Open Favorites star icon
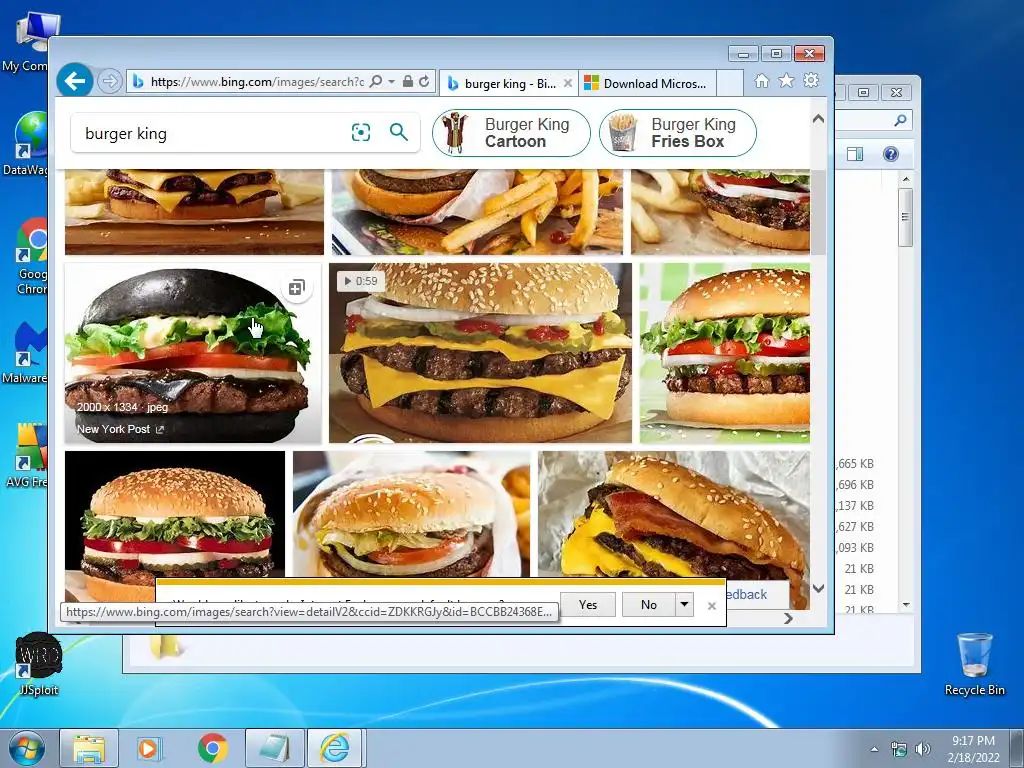The image size is (1024, 768). [786, 81]
